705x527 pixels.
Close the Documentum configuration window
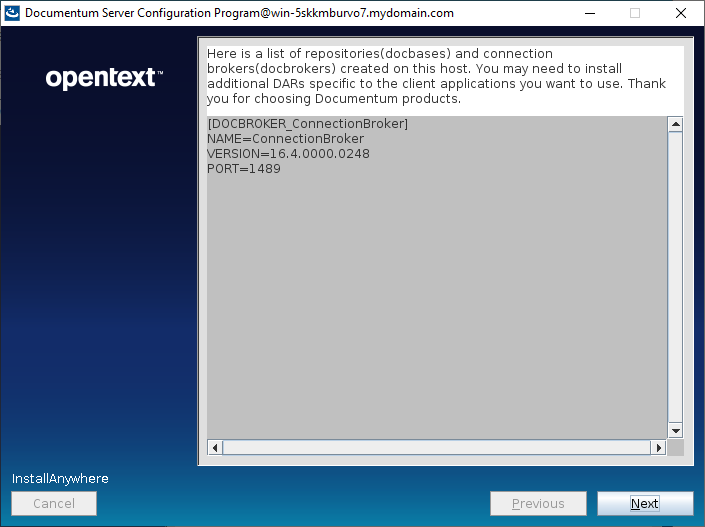(x=681, y=13)
